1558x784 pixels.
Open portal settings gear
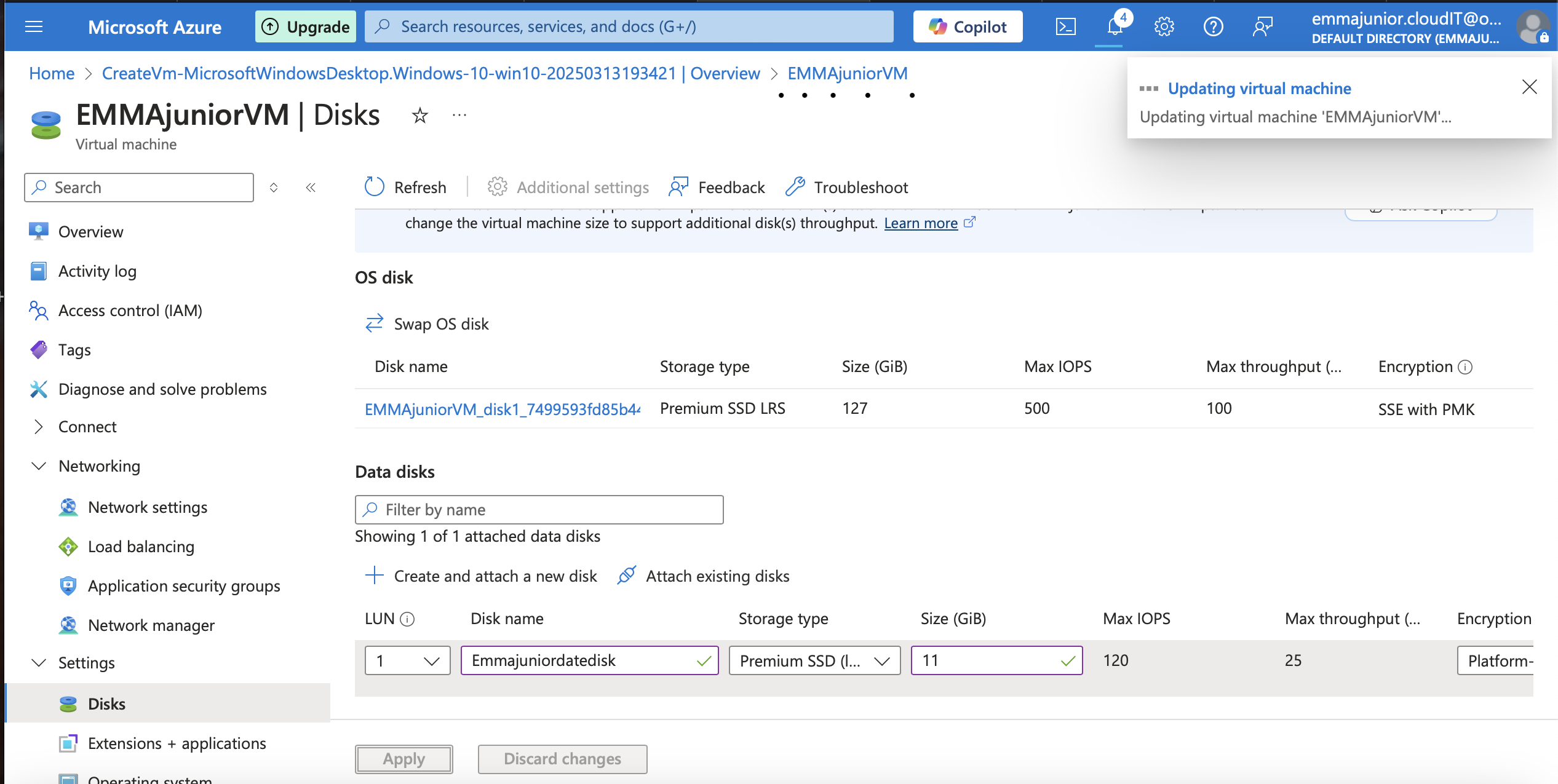point(1164,26)
